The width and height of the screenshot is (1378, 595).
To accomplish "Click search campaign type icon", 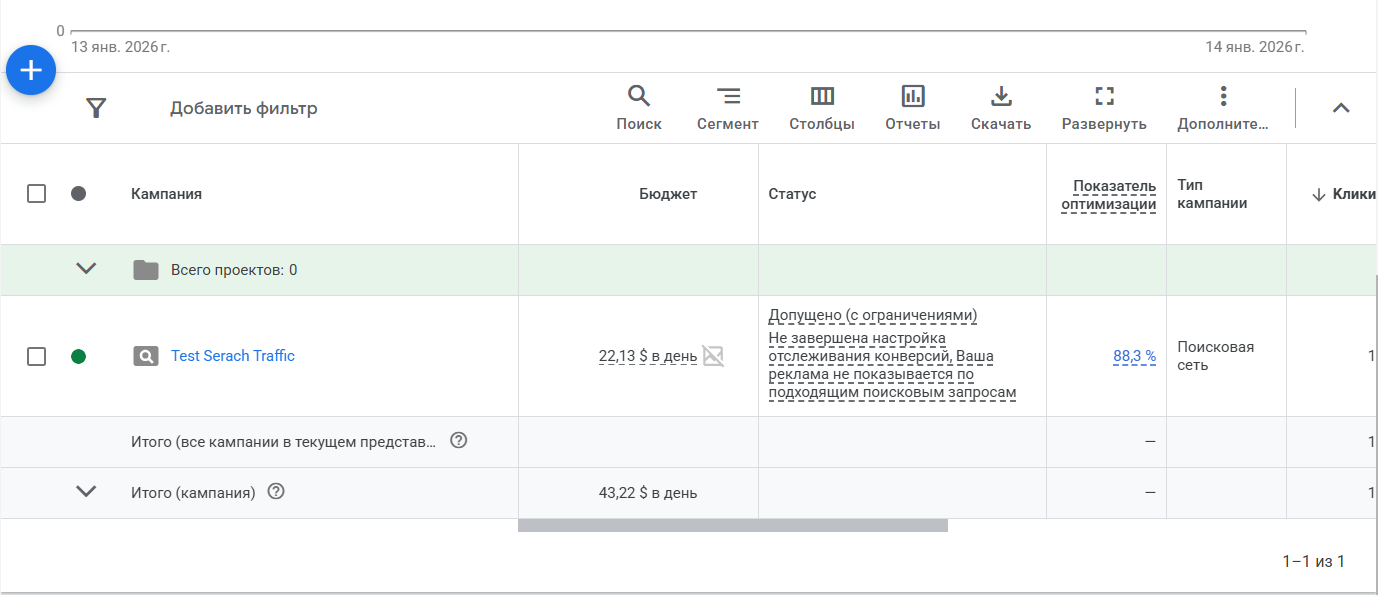I will 146,356.
